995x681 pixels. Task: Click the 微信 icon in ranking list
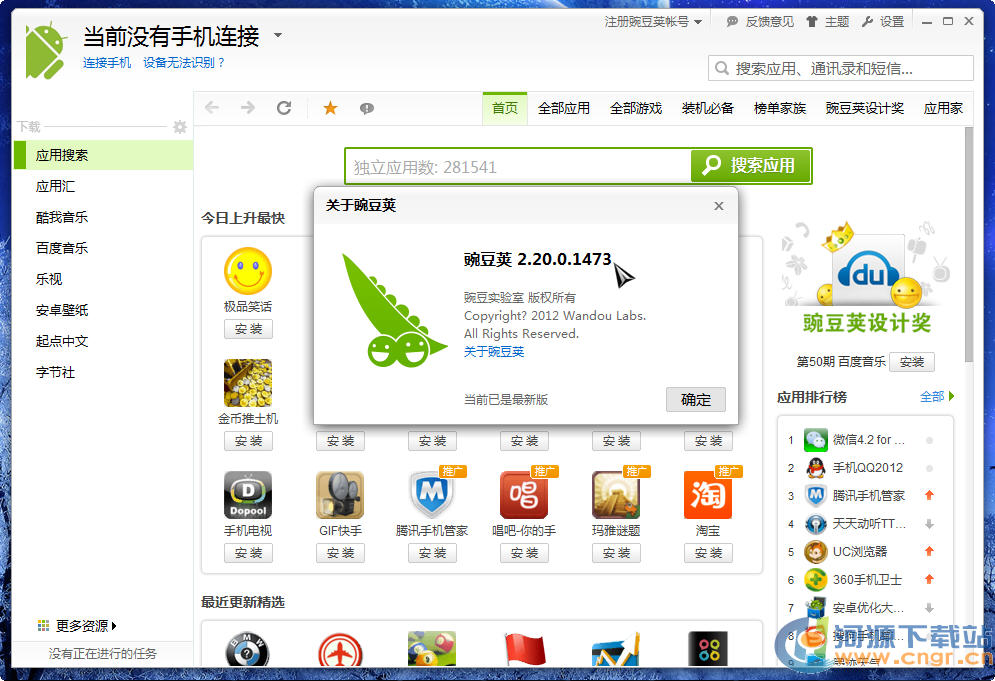pos(815,439)
